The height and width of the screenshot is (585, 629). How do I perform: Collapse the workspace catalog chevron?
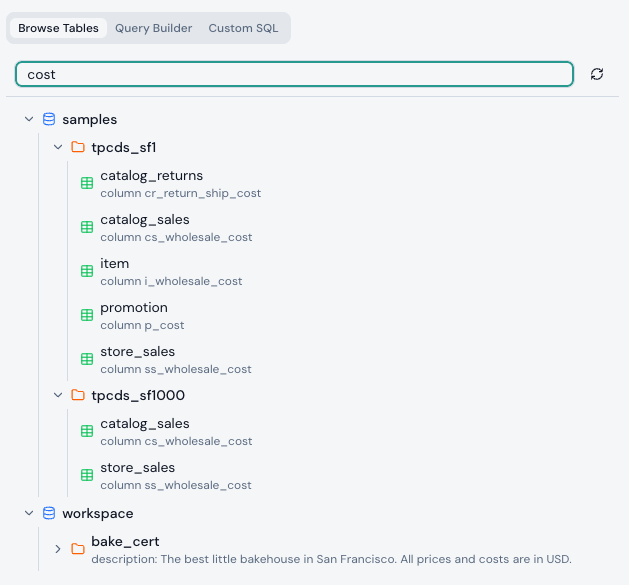29,513
